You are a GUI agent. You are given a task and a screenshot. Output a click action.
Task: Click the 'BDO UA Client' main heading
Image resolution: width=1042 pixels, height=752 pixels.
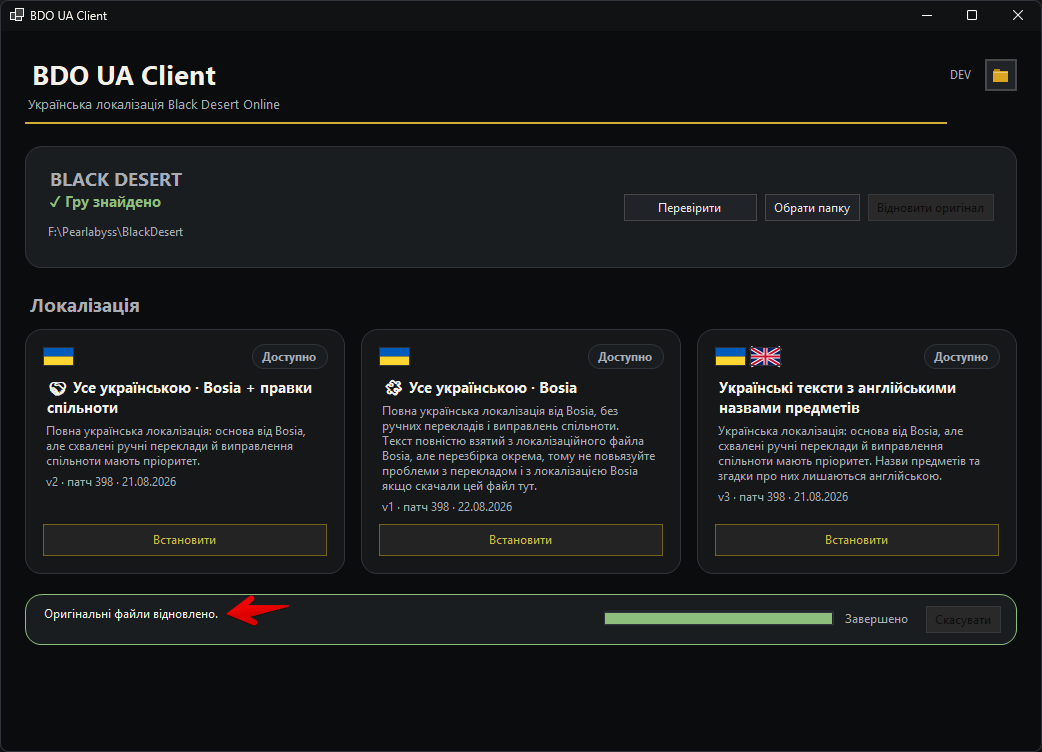pos(124,76)
